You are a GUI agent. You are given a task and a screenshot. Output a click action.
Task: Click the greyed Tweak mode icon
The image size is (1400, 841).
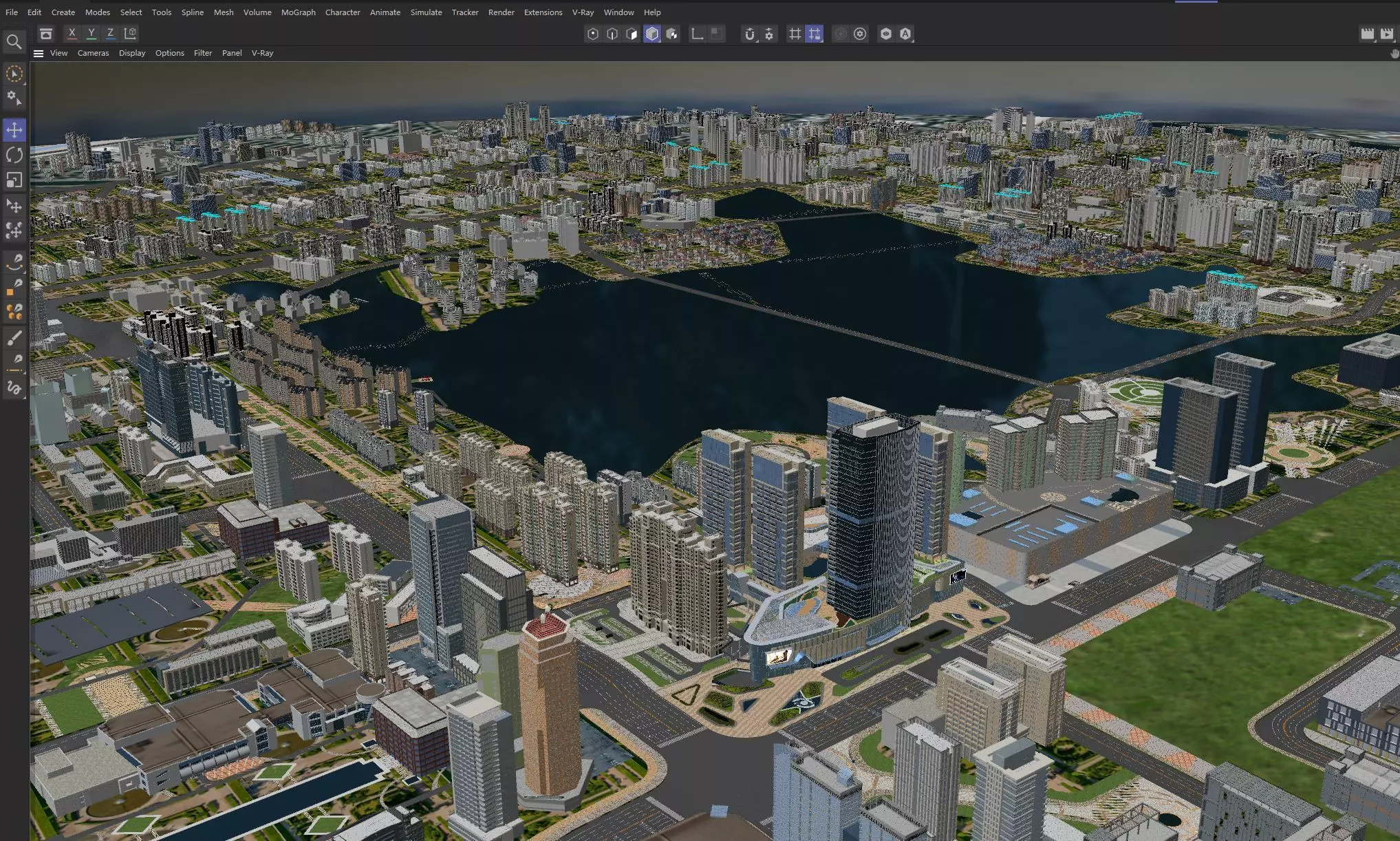(716, 32)
